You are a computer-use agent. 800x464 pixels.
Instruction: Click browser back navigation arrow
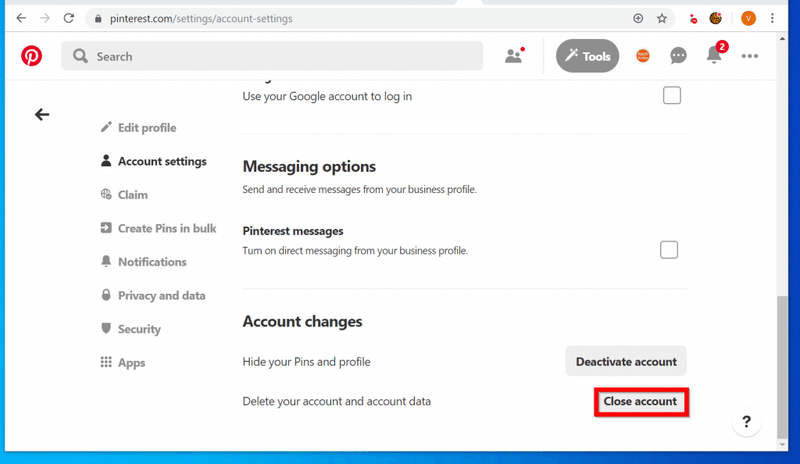(x=21, y=18)
